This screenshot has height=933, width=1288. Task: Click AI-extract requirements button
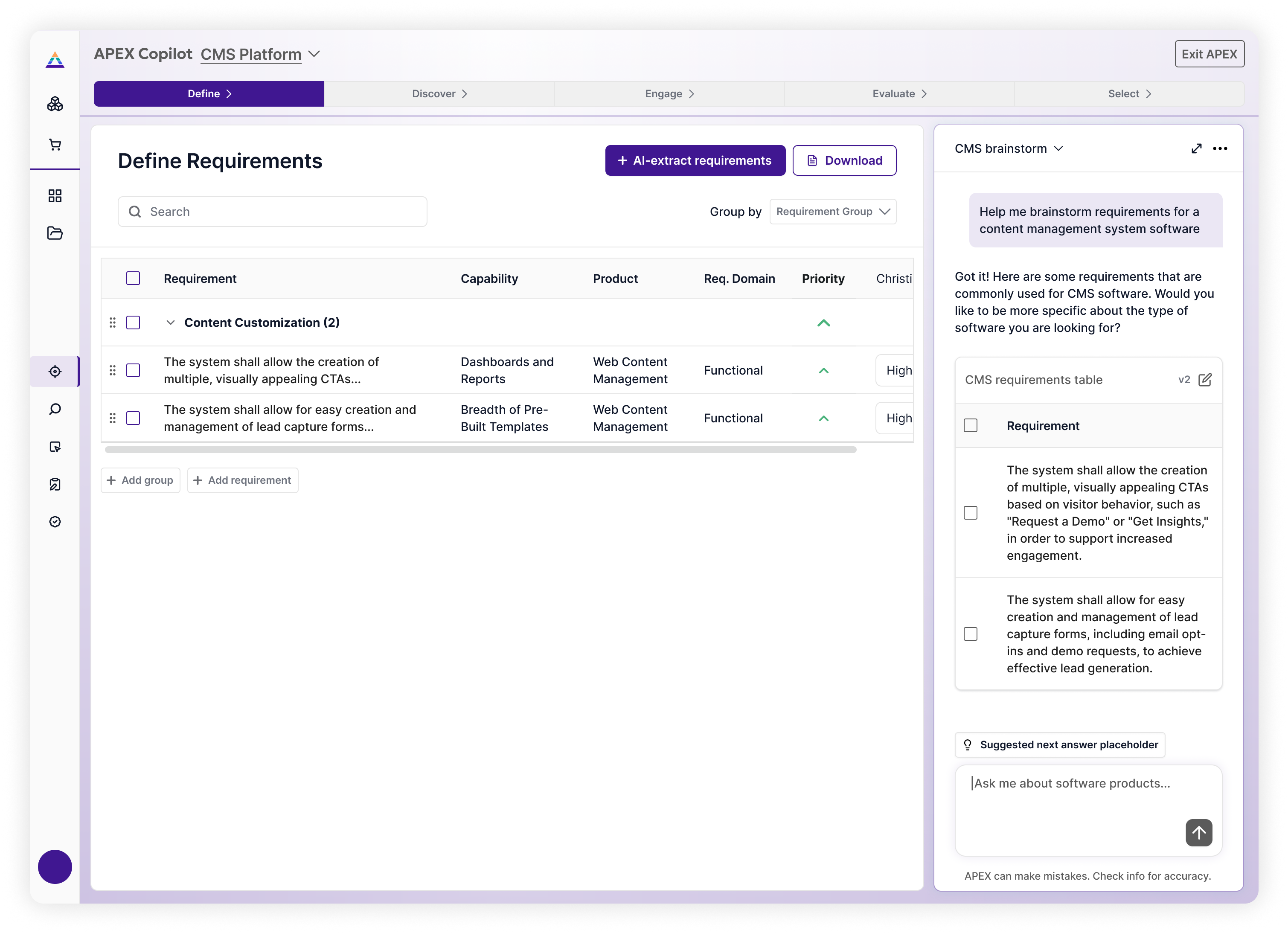tap(695, 161)
